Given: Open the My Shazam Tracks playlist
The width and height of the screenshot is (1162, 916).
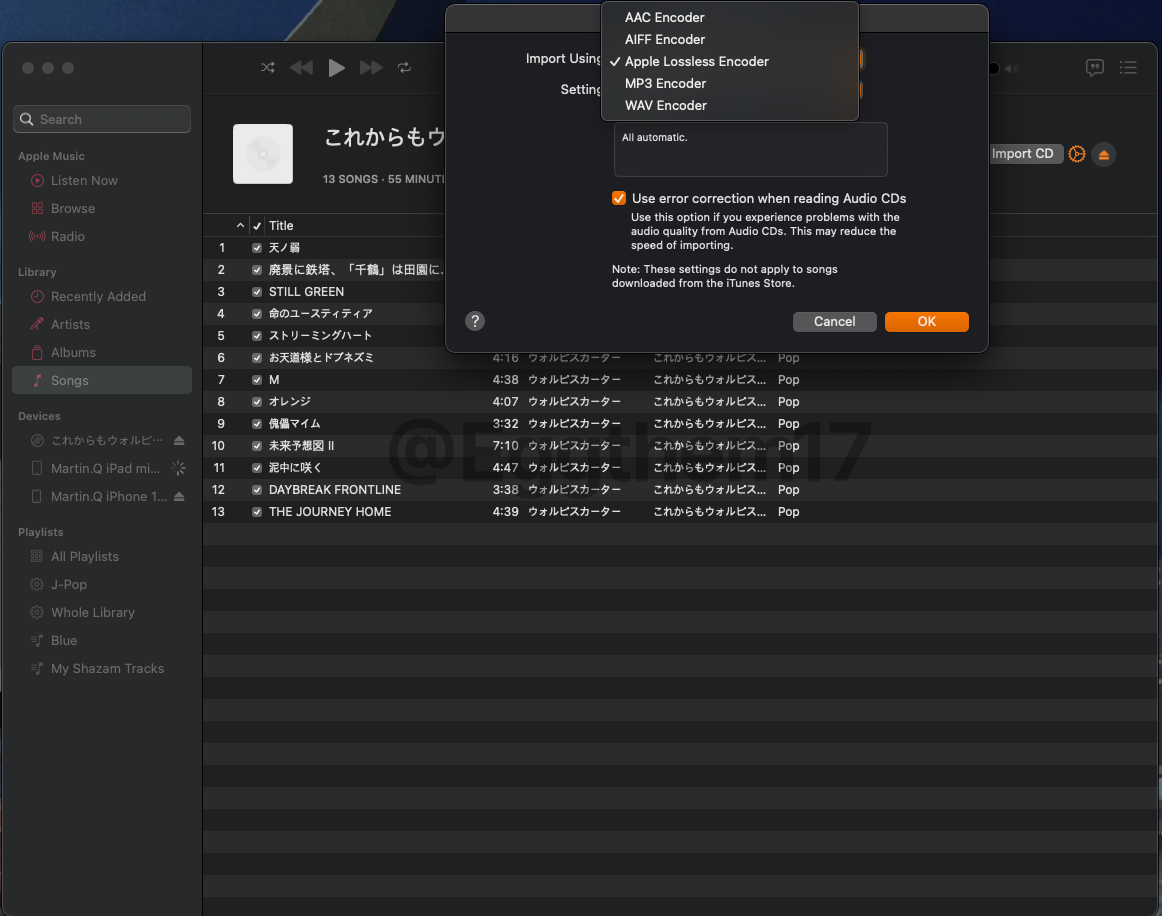Looking at the screenshot, I should click(x=107, y=668).
